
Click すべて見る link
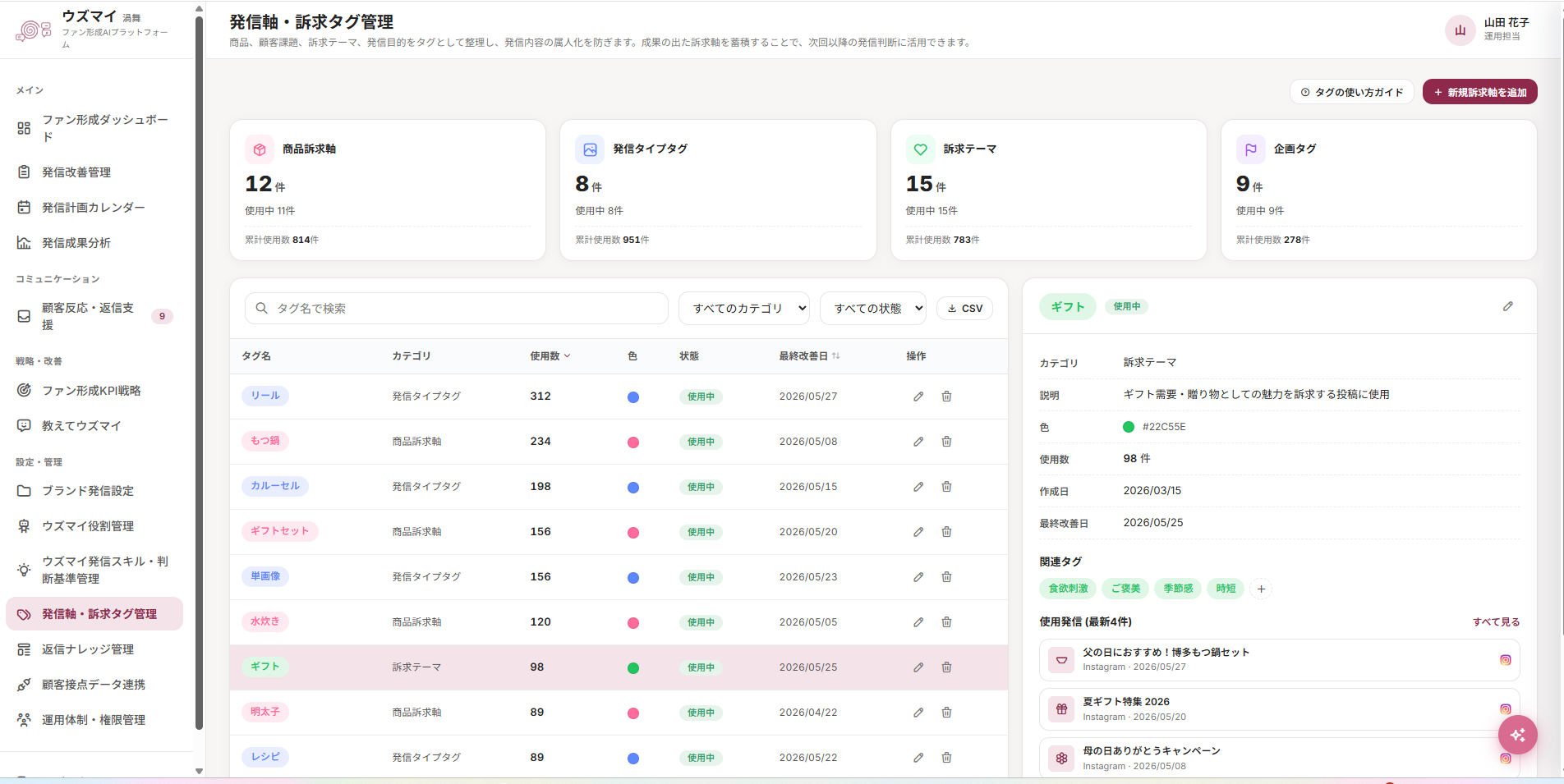pyautogui.click(x=1496, y=622)
